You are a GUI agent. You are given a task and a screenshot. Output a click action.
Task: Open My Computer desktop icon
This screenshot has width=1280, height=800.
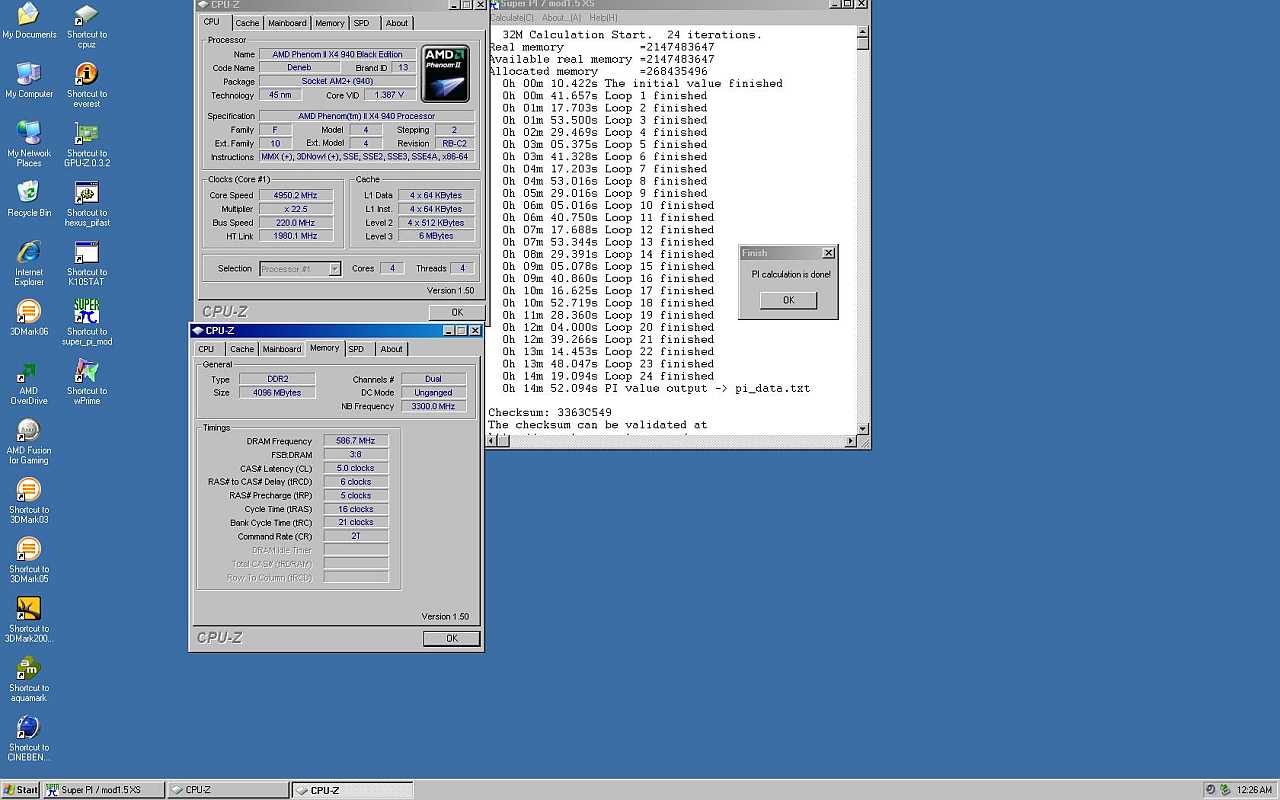tap(29, 80)
